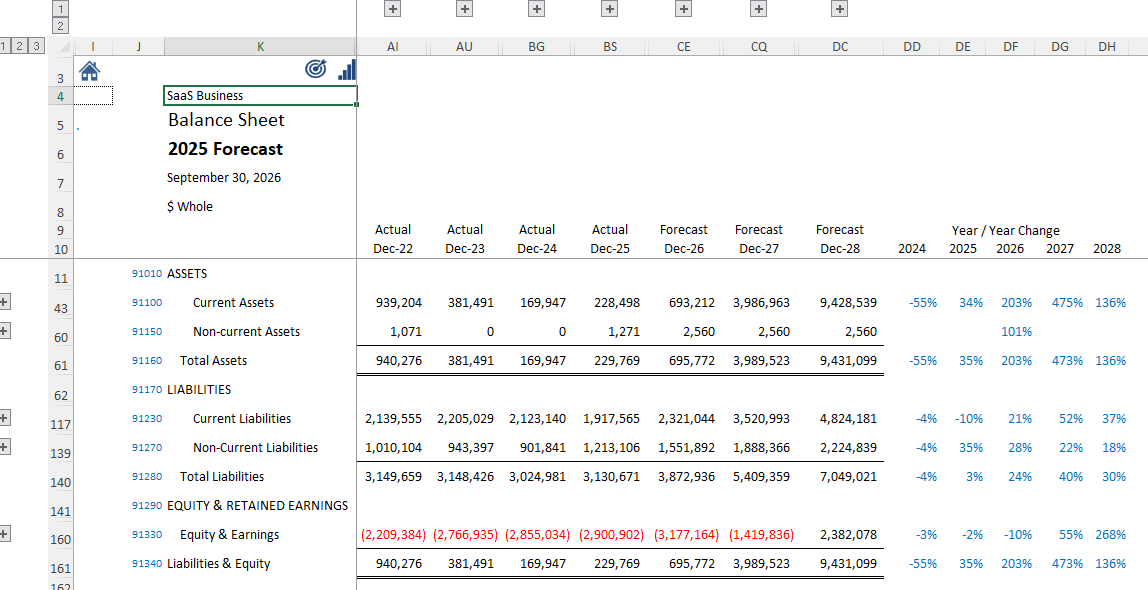Select the 268% Equity change cell
The width and height of the screenshot is (1148, 590).
tap(1111, 534)
